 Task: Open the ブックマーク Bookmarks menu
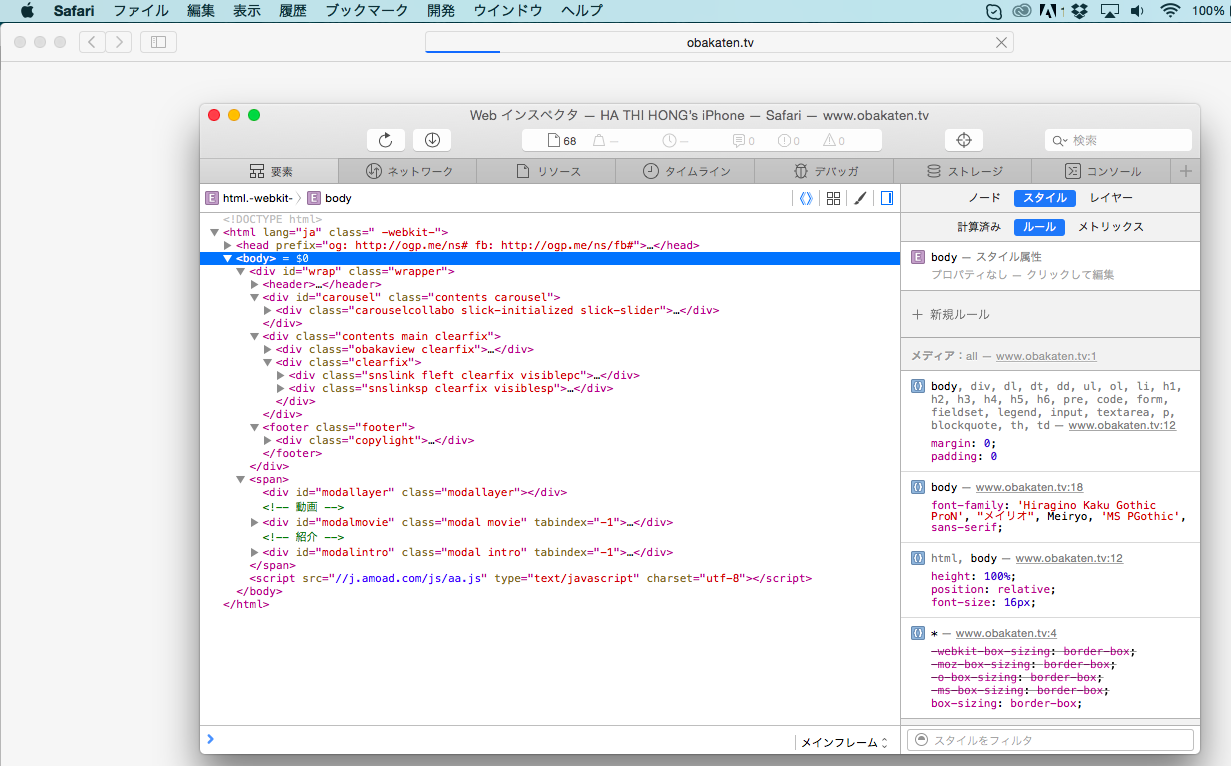367,11
